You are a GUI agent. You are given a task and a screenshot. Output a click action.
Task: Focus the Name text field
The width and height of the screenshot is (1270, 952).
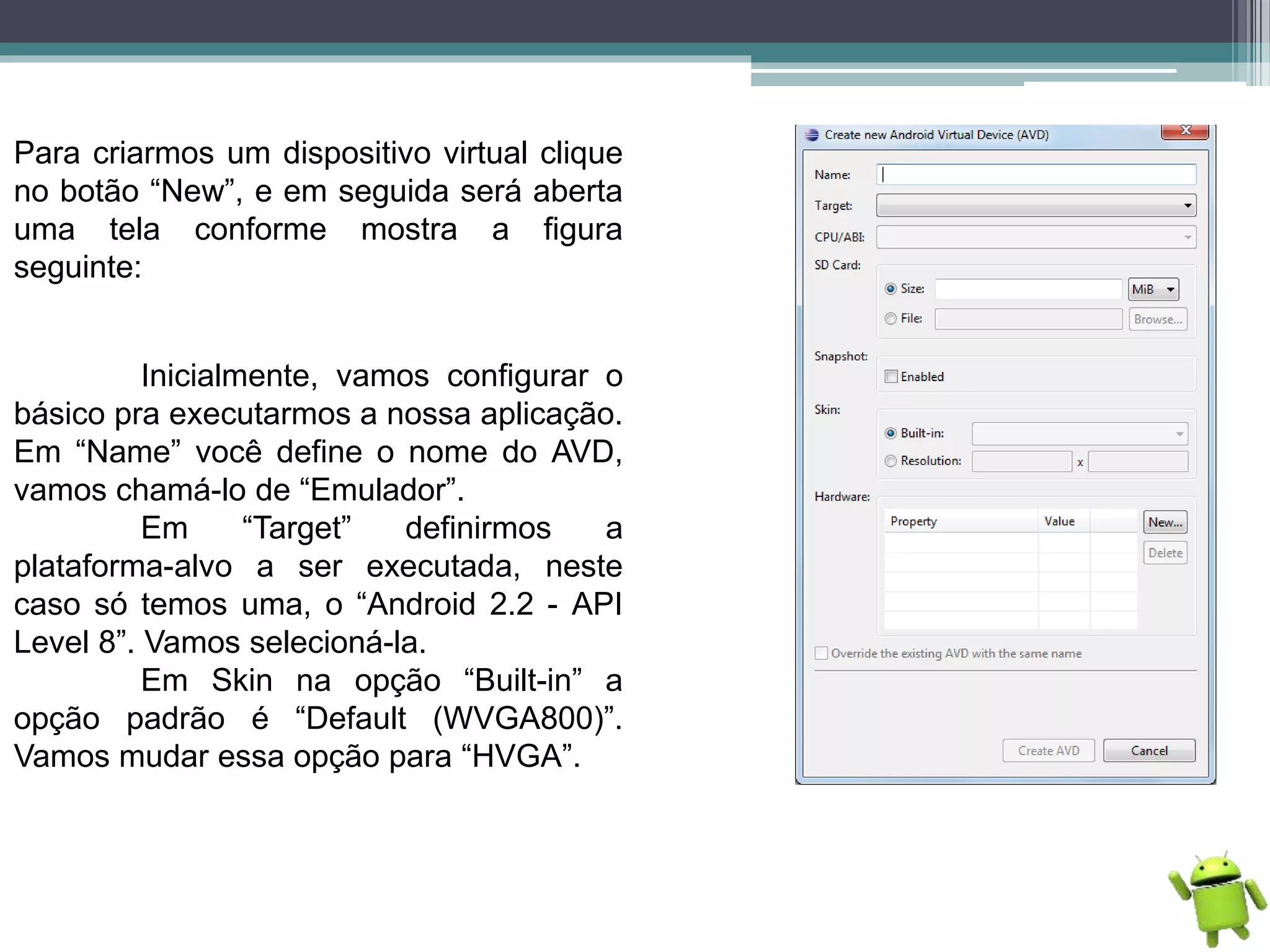tap(1036, 175)
